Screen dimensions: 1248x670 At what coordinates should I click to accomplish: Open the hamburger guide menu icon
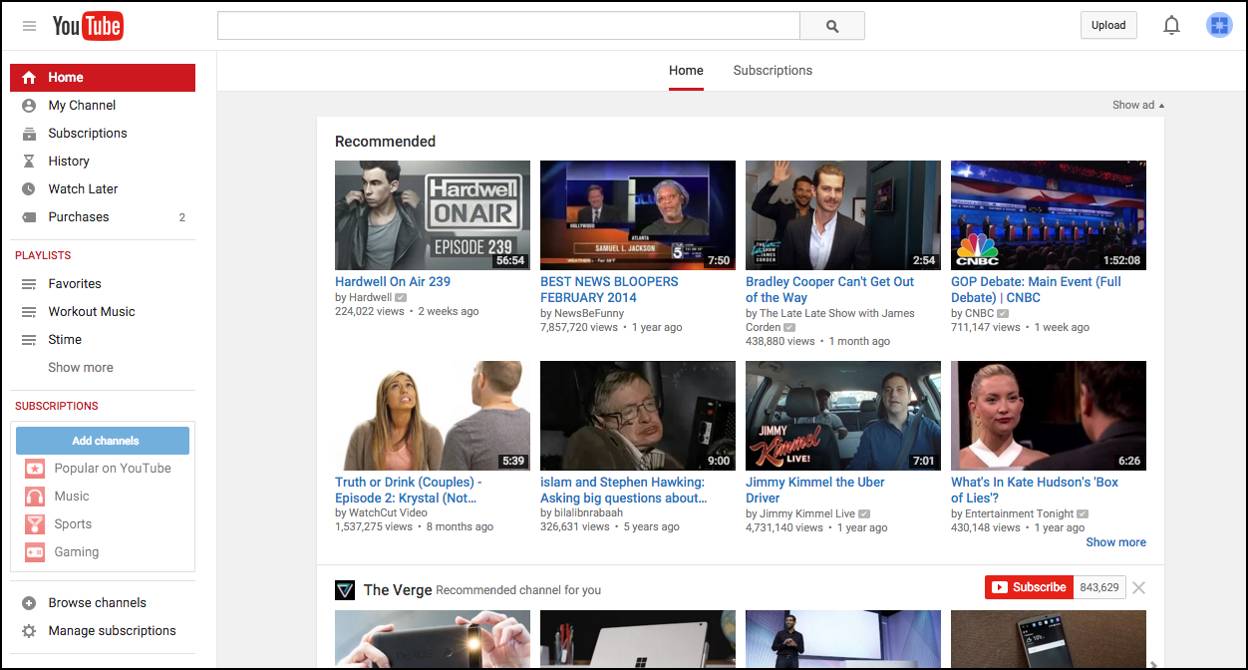tap(29, 26)
